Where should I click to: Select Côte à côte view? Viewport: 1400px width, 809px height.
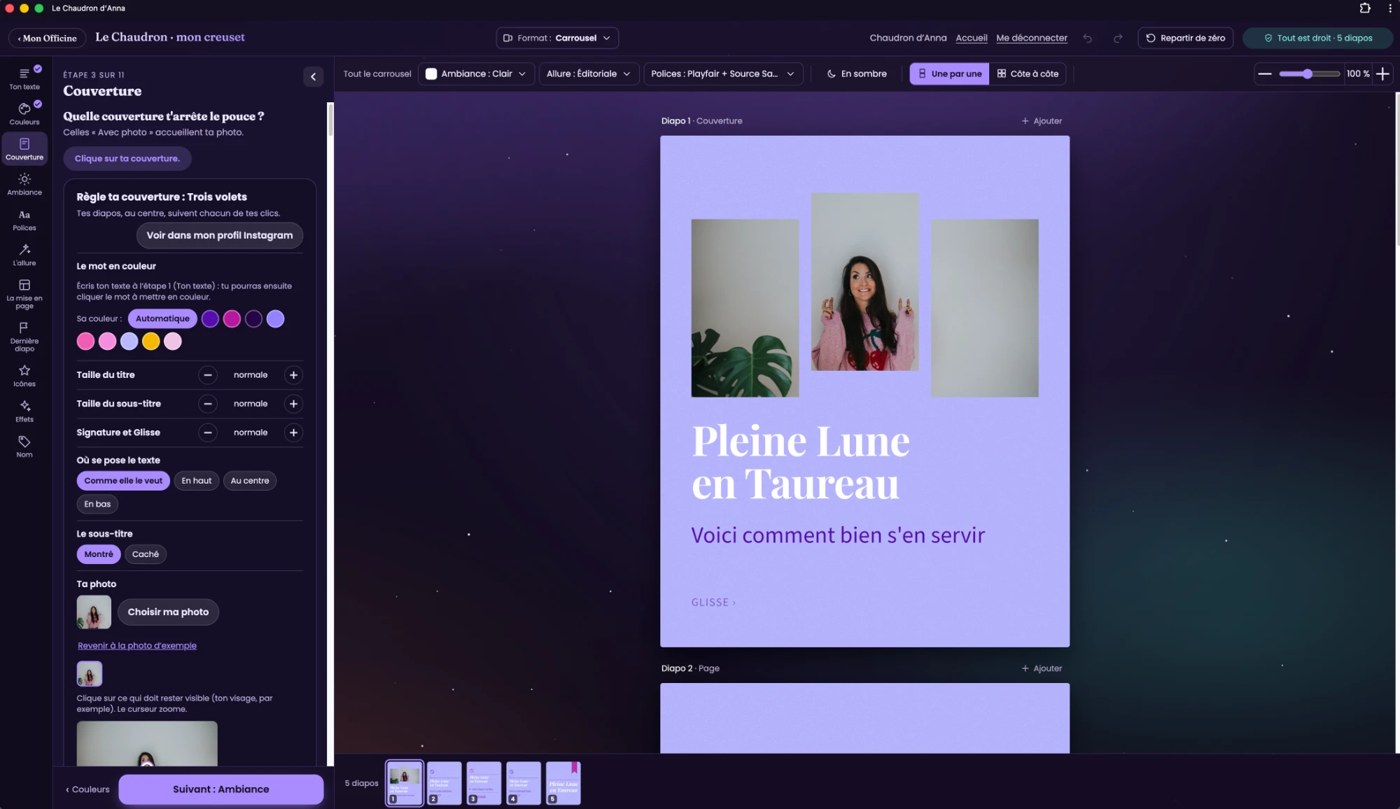(1027, 74)
